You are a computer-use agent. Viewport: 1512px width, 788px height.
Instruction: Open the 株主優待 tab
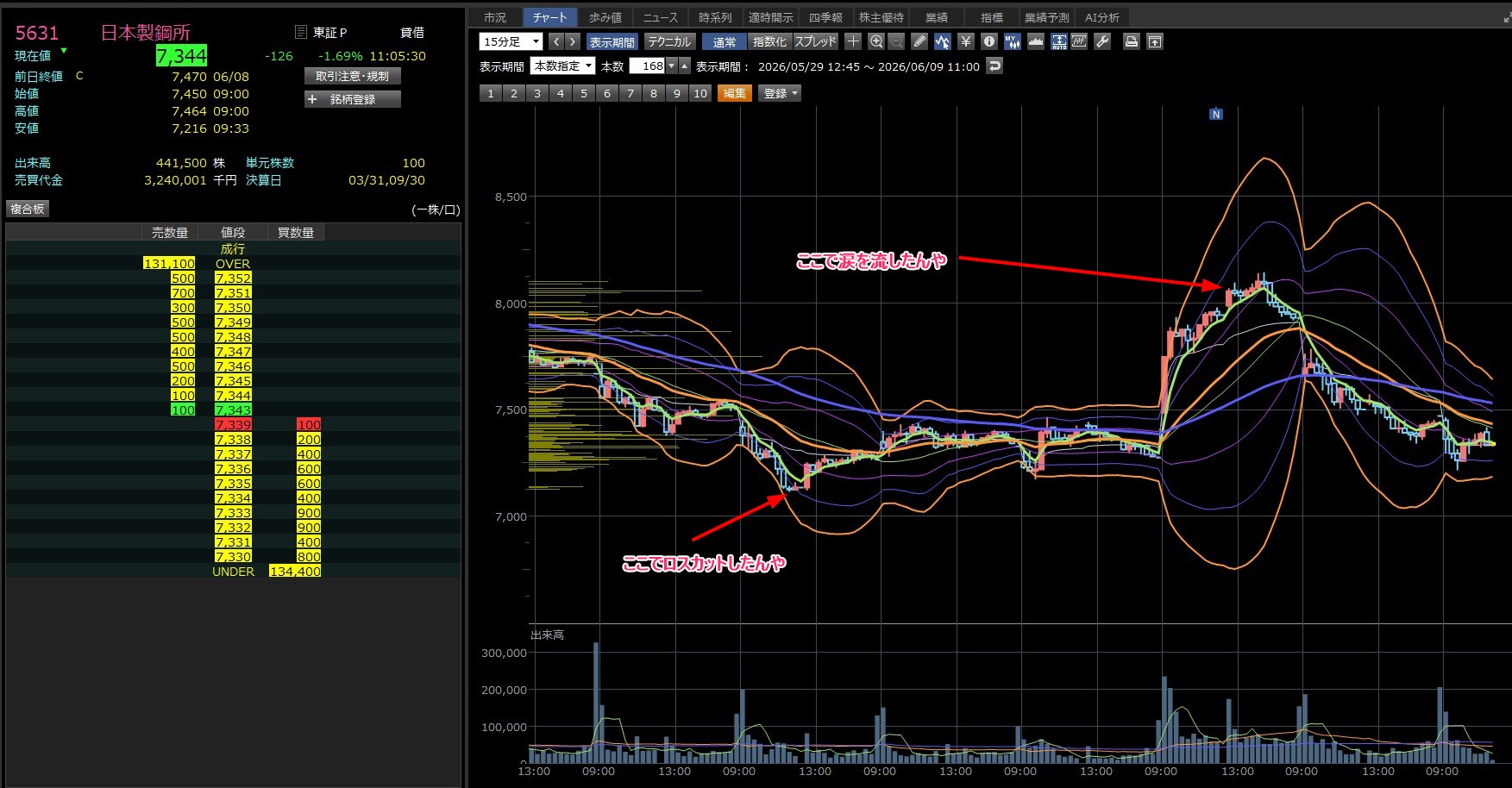pyautogui.click(x=881, y=17)
